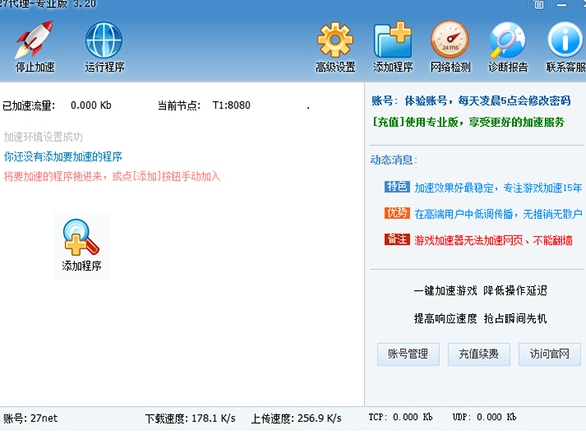The width and height of the screenshot is (586, 432).
Task: Open 高级设置 gear icon
Action: click(335, 40)
